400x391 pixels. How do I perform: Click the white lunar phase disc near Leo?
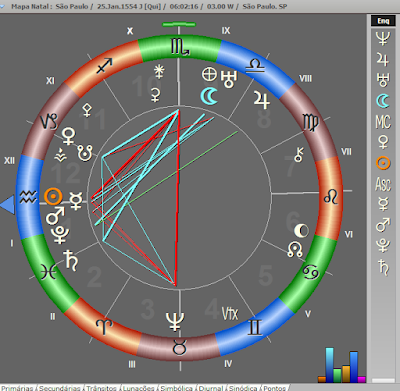[301, 231]
